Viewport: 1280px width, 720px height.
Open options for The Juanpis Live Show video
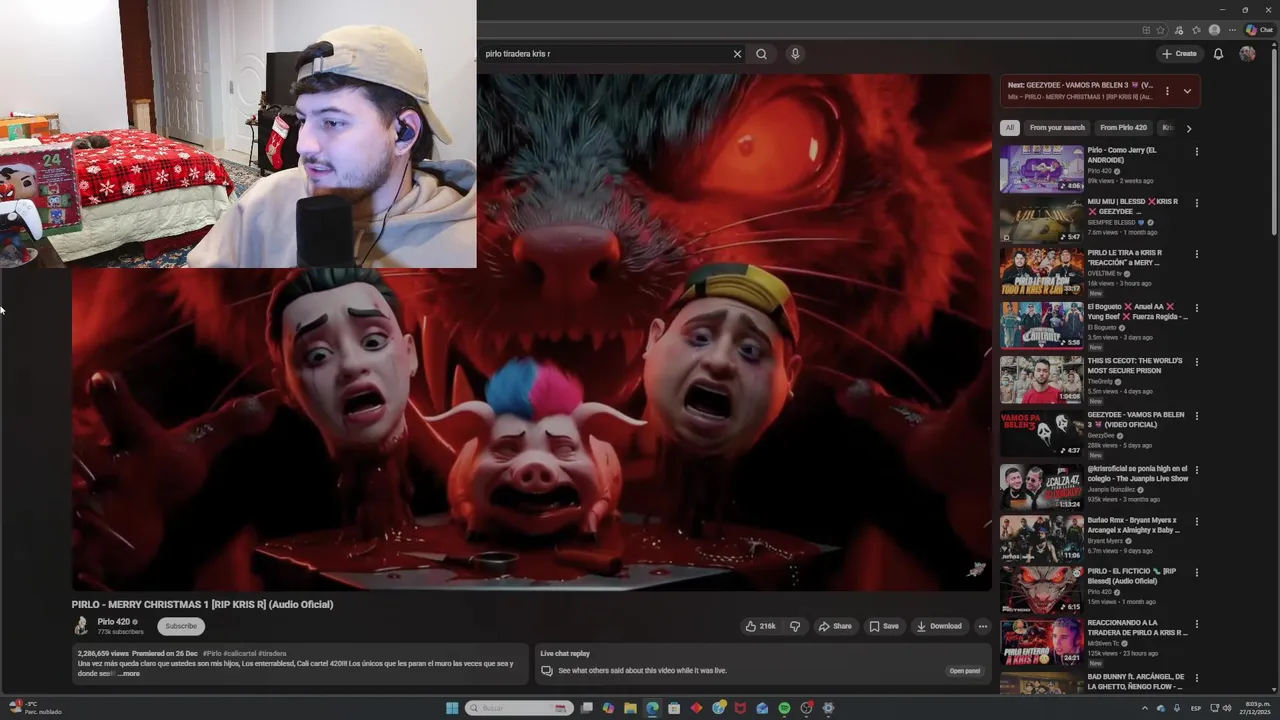point(1196,470)
